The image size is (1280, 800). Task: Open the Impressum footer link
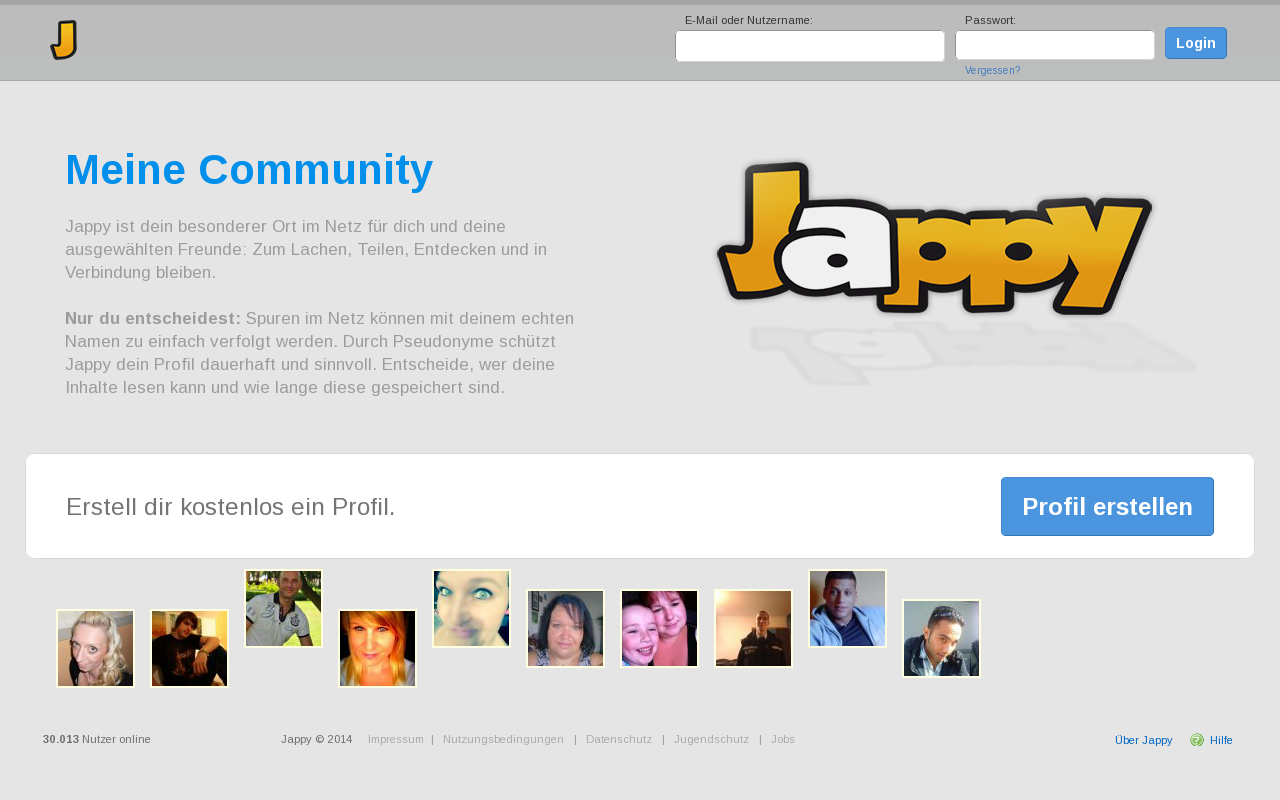pyautogui.click(x=396, y=739)
